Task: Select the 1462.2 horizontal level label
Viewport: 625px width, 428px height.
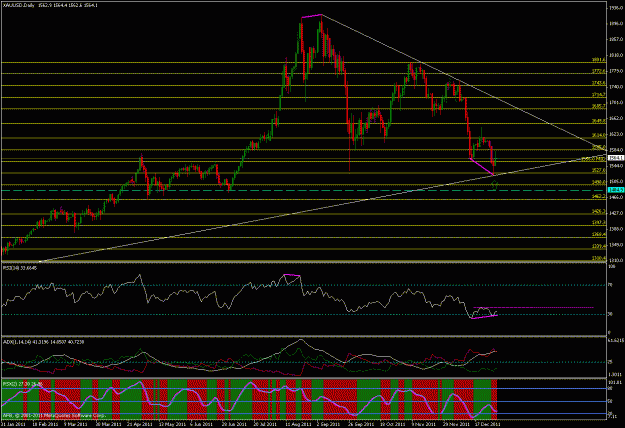Action: point(598,196)
